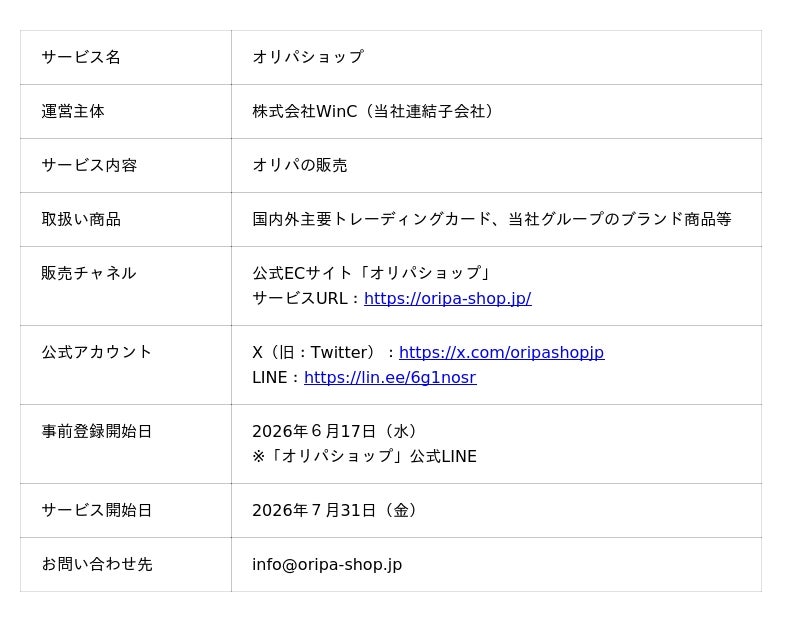This screenshot has width=800, height=622.
Task: Click the サービス開始日 row label
Action: [97, 510]
